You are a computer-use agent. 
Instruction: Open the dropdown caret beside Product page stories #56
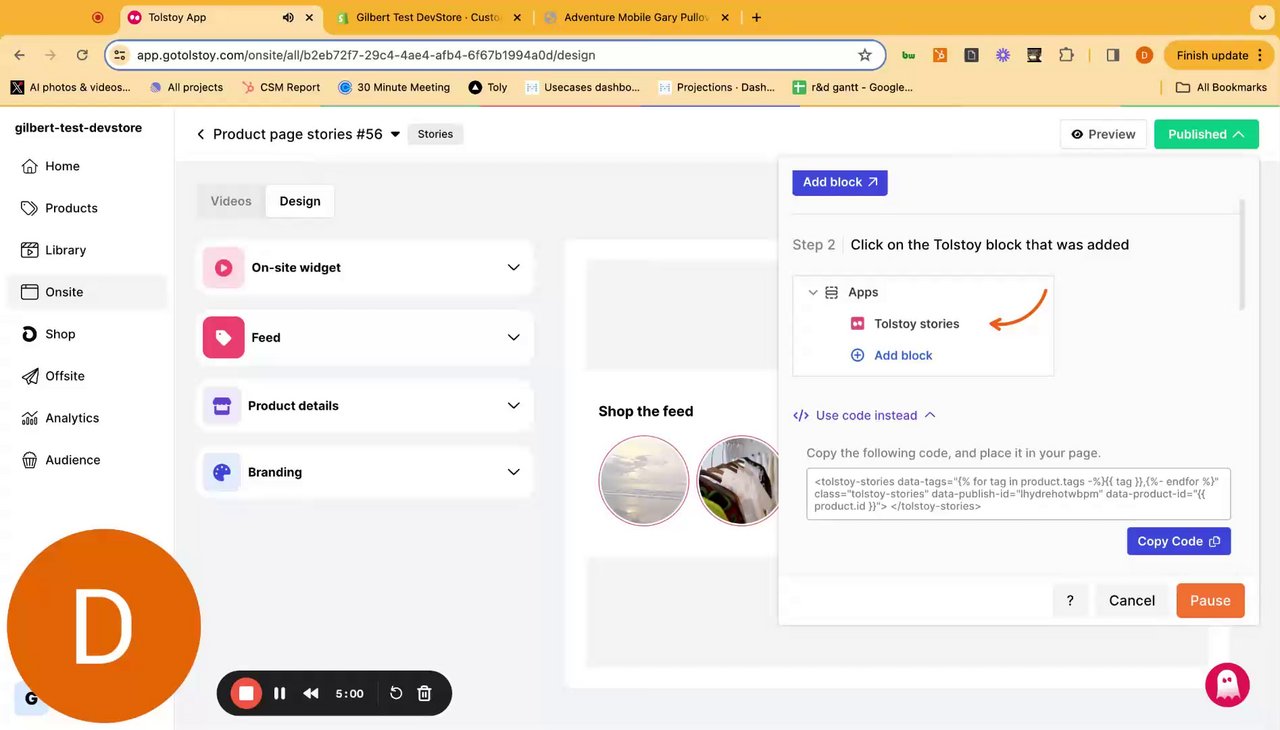pyautogui.click(x=395, y=134)
